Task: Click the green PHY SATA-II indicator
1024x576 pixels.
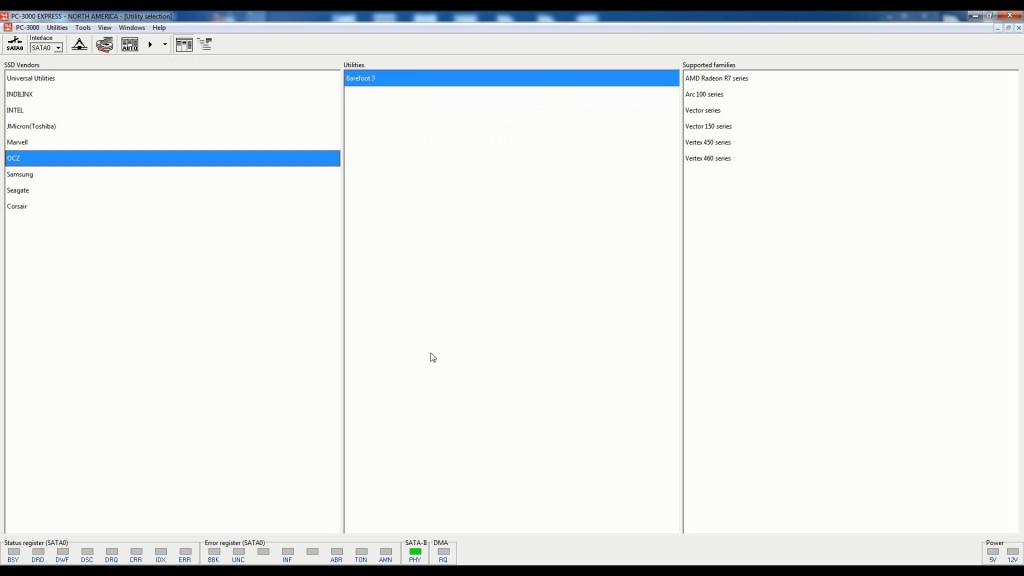Action: pyautogui.click(x=415, y=552)
